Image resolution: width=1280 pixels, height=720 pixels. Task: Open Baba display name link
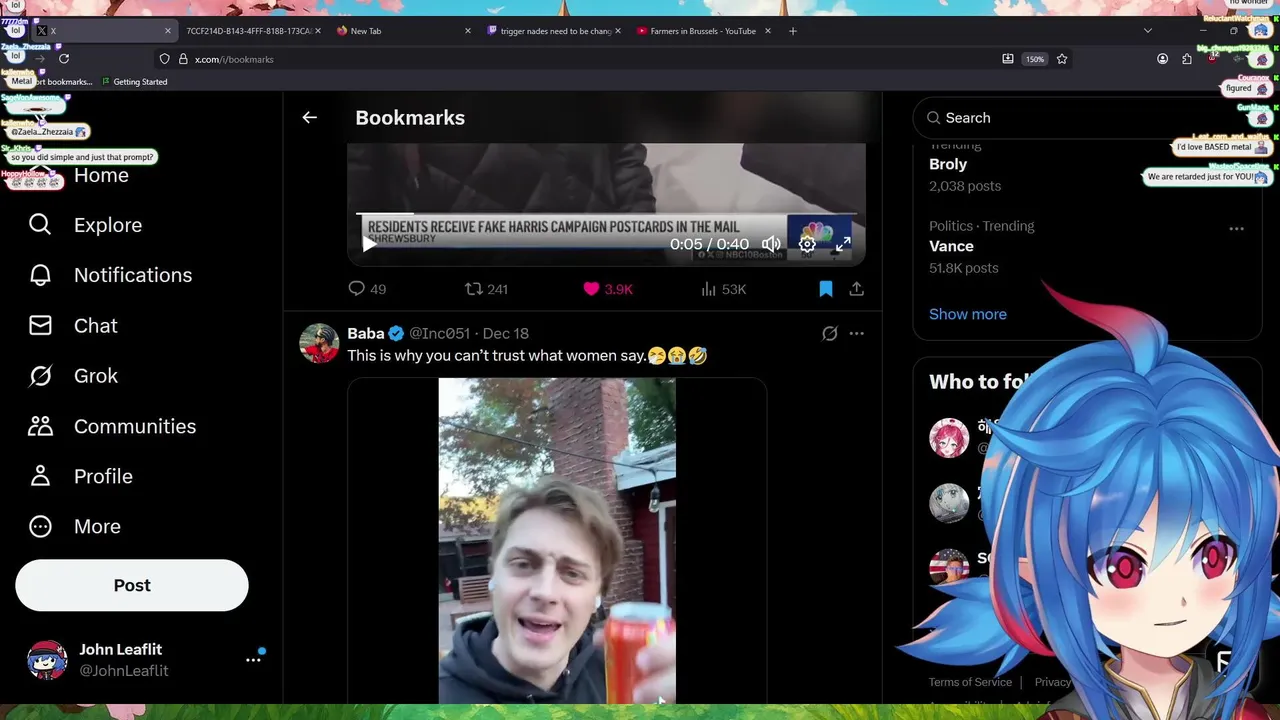coord(366,333)
